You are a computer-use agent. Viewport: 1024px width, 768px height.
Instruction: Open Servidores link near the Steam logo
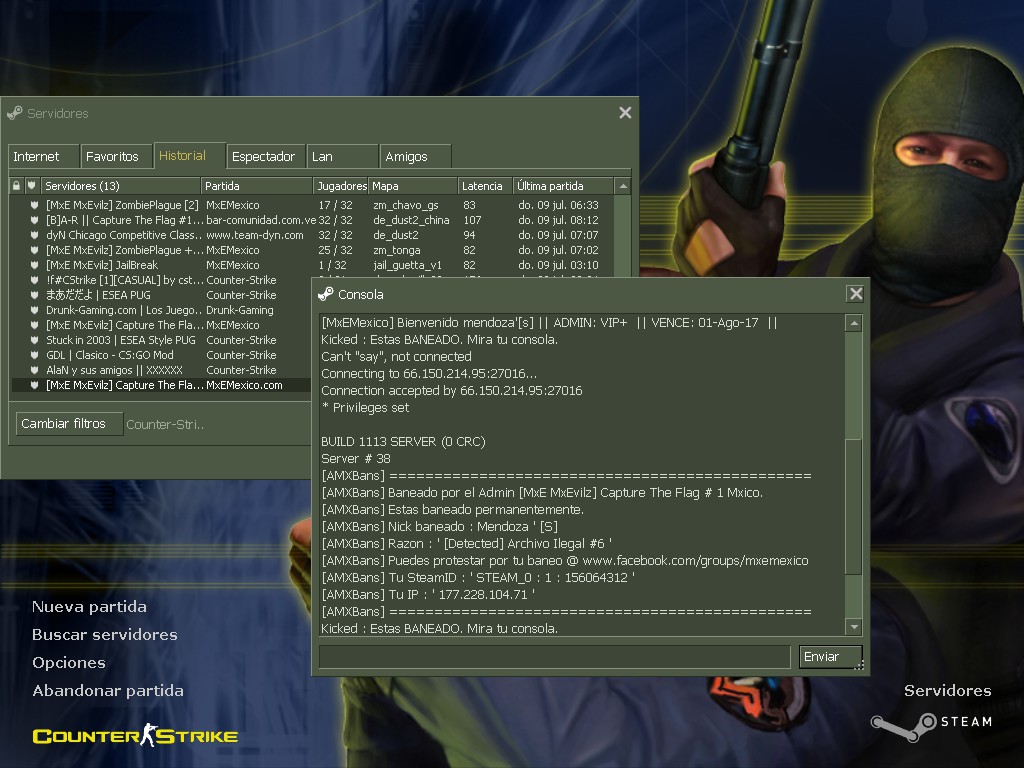[x=948, y=691]
